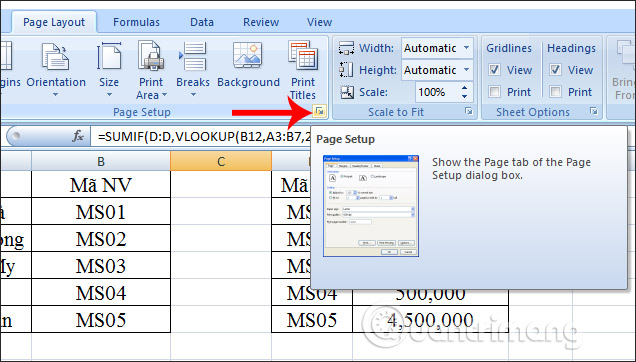636x362 pixels.
Task: Switch to the Formulas tab
Action: [136, 22]
